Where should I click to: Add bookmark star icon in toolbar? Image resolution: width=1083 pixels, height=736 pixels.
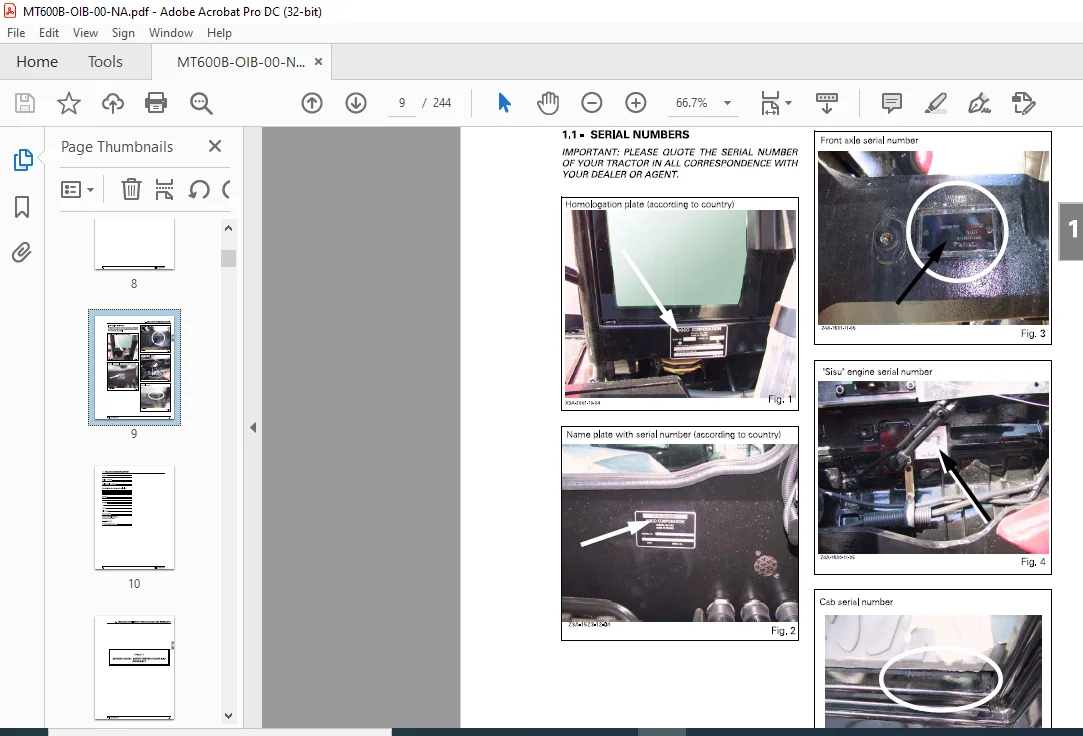68,103
